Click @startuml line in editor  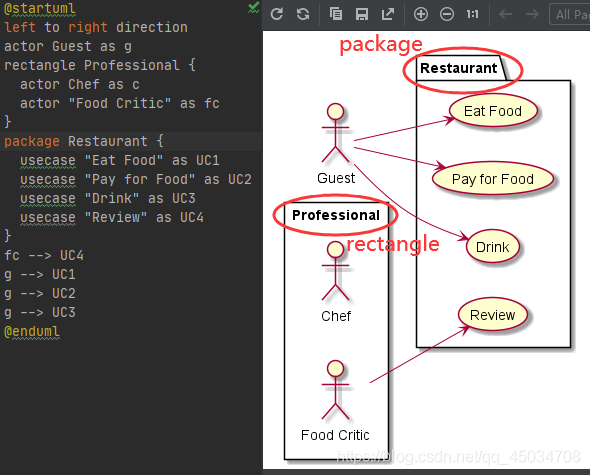40,8
